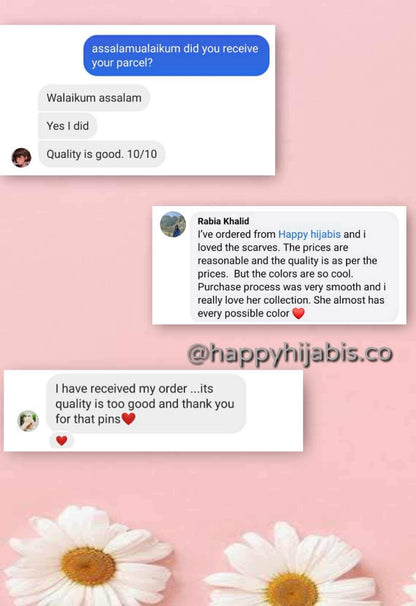Select the 'Walaikum assalam' message bubble
The height and width of the screenshot is (606, 416).
94,98
